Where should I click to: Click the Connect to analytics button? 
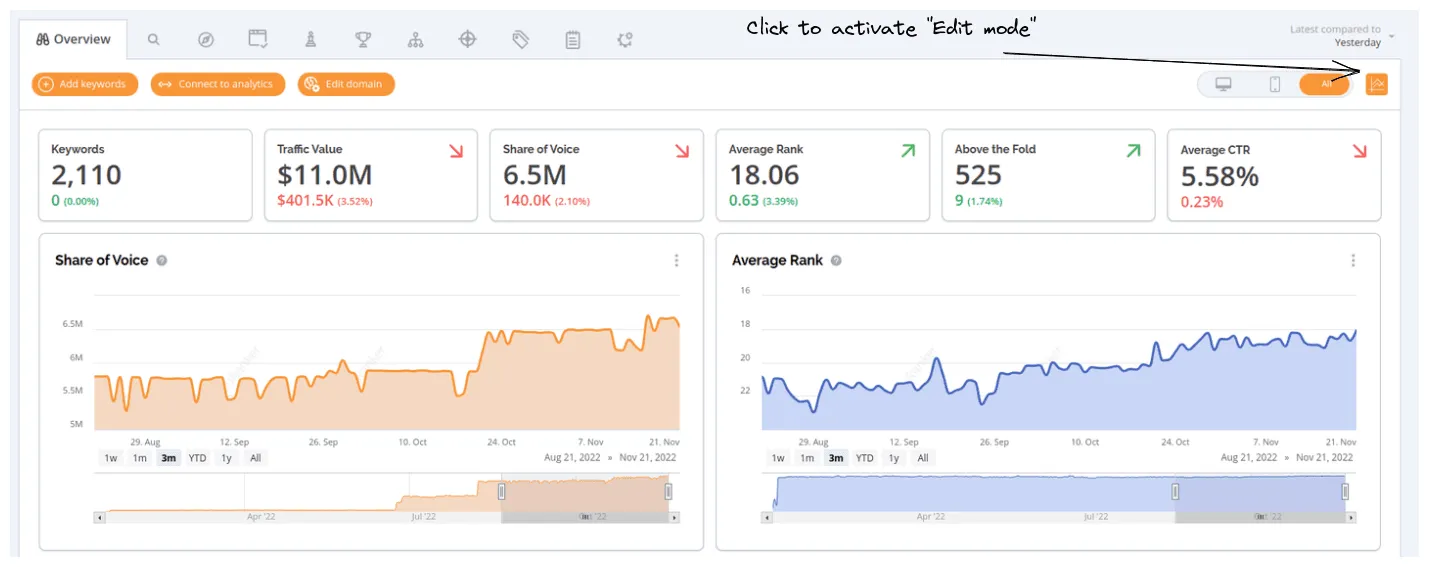pos(218,85)
